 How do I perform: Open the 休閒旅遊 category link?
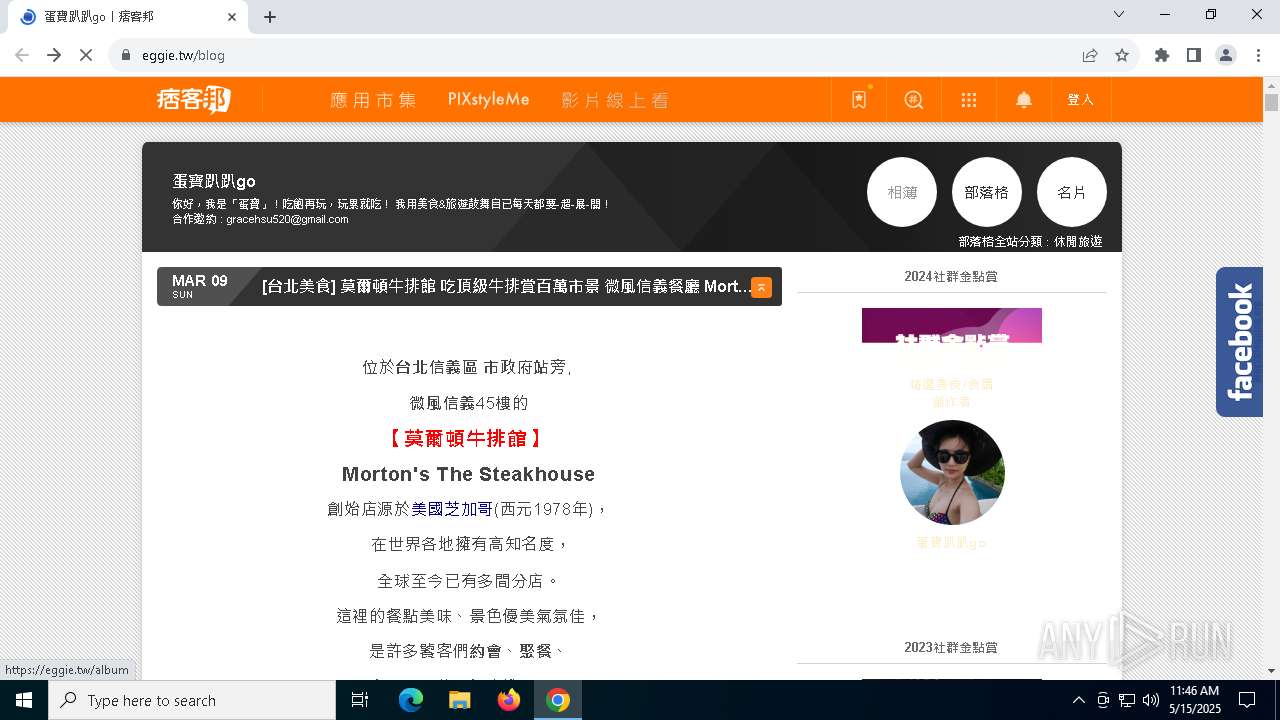click(x=1078, y=242)
